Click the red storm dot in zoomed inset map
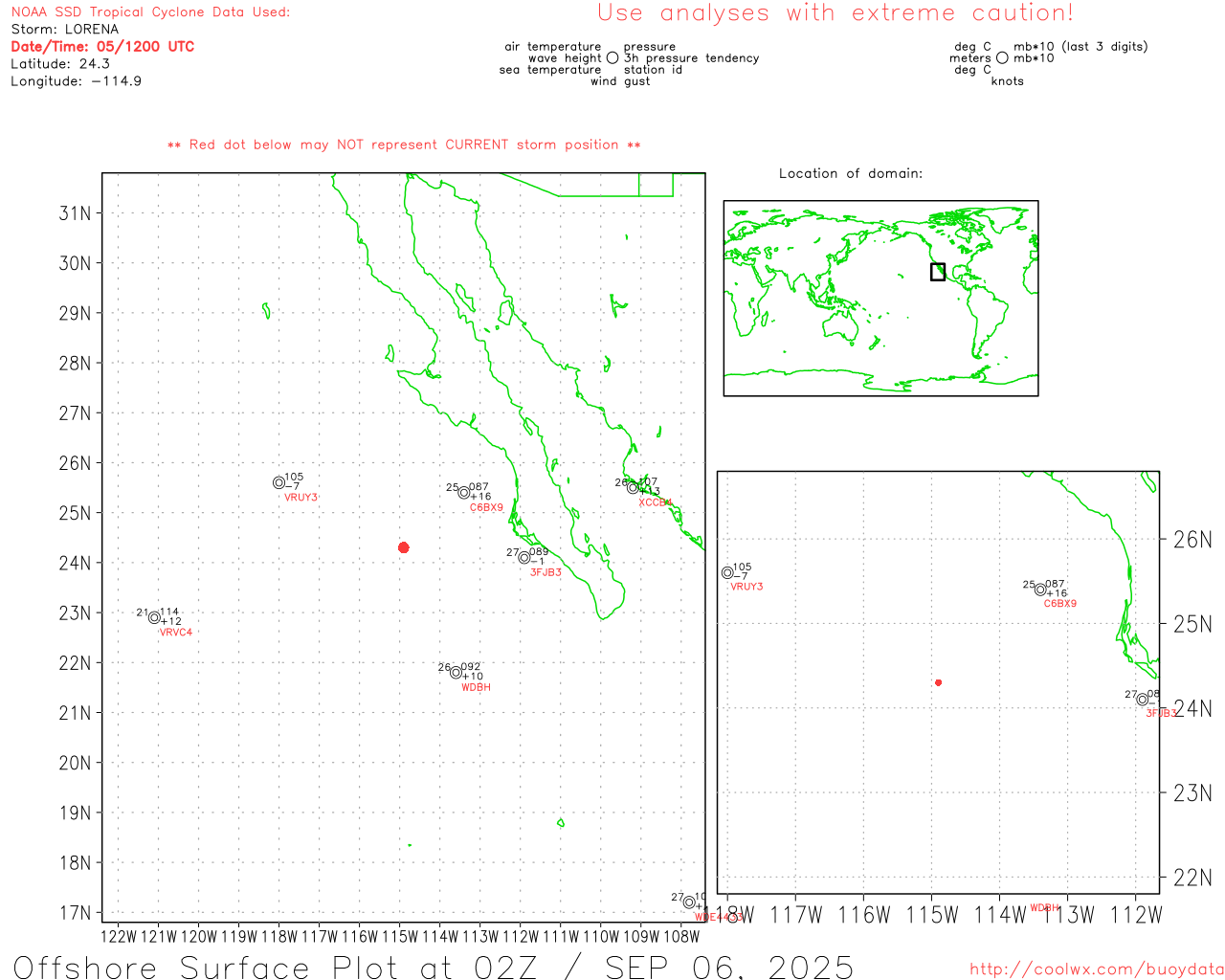 [939, 682]
